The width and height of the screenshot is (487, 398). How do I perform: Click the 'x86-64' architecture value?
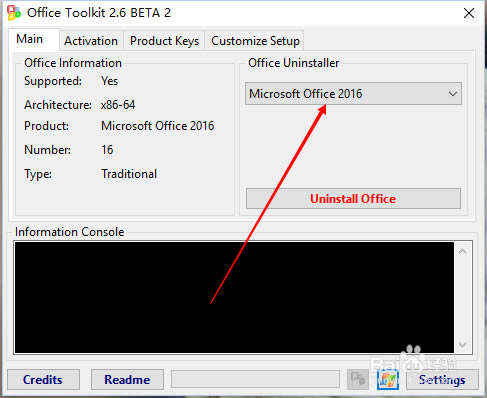118,105
